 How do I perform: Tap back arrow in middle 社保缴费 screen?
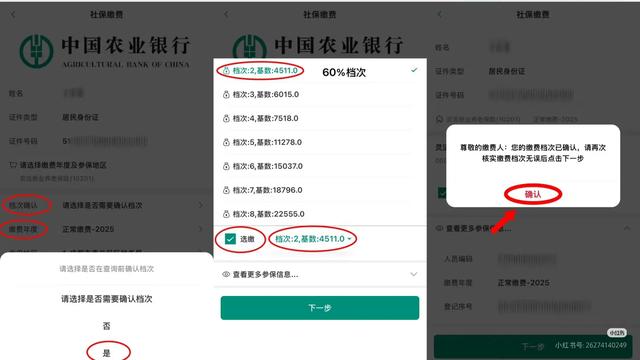(x=226, y=15)
